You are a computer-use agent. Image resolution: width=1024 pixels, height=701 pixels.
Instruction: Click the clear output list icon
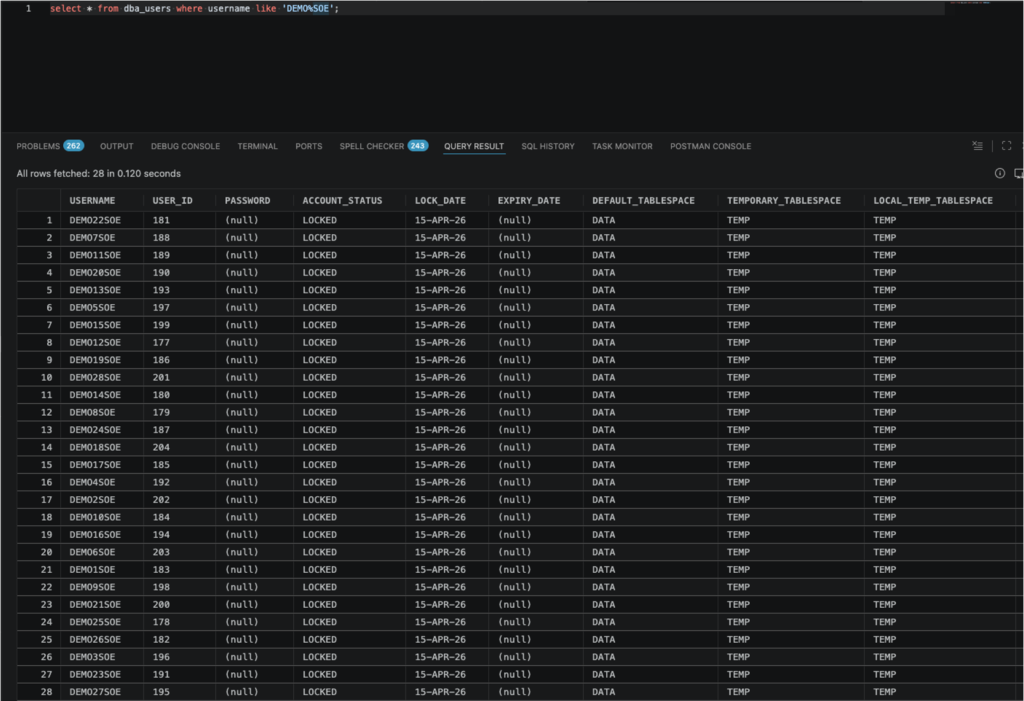pos(977,146)
